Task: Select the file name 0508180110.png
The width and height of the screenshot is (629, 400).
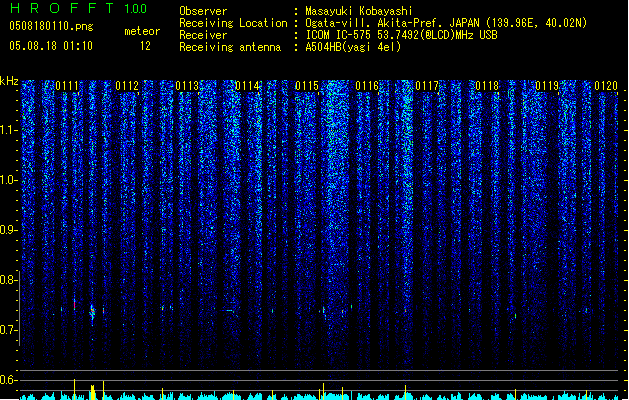Action: click(51, 26)
